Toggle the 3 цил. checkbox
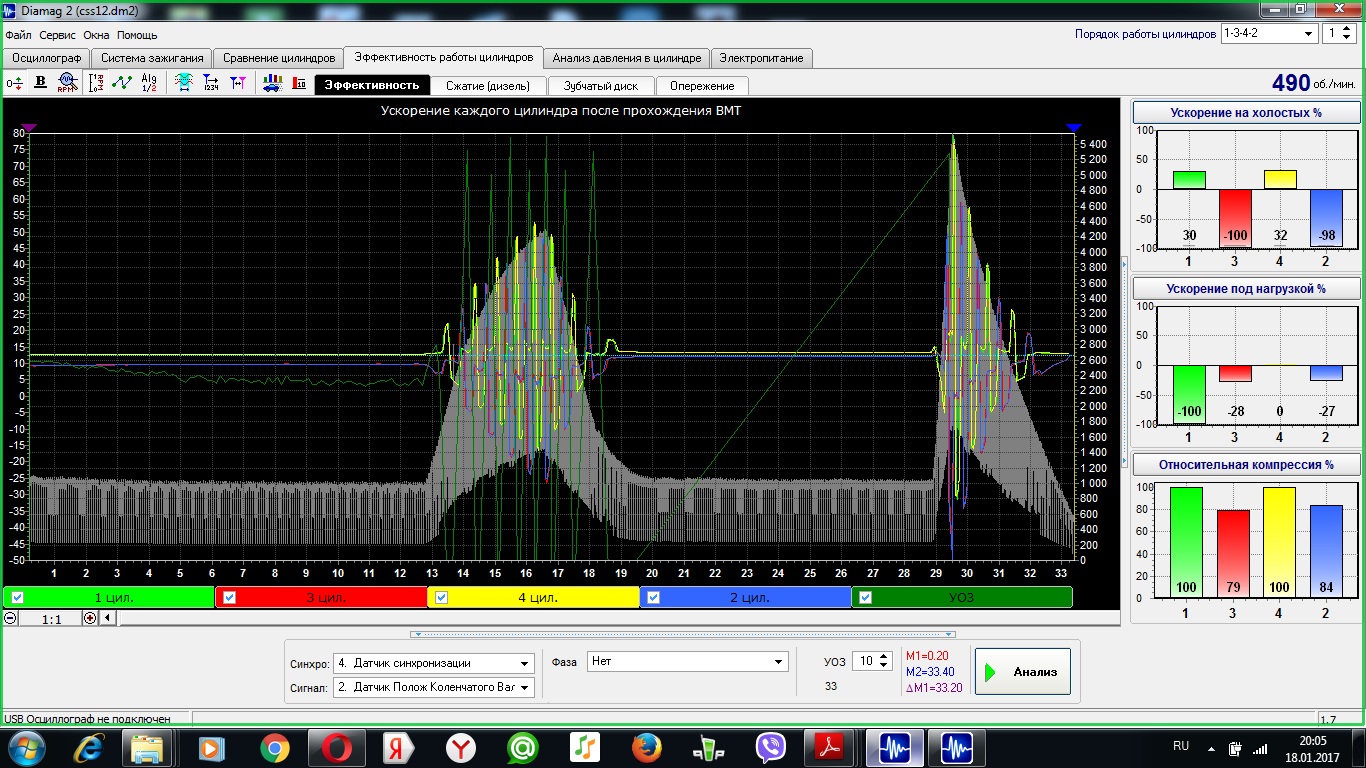This screenshot has width=1366, height=768. pyautogui.click(x=230, y=598)
